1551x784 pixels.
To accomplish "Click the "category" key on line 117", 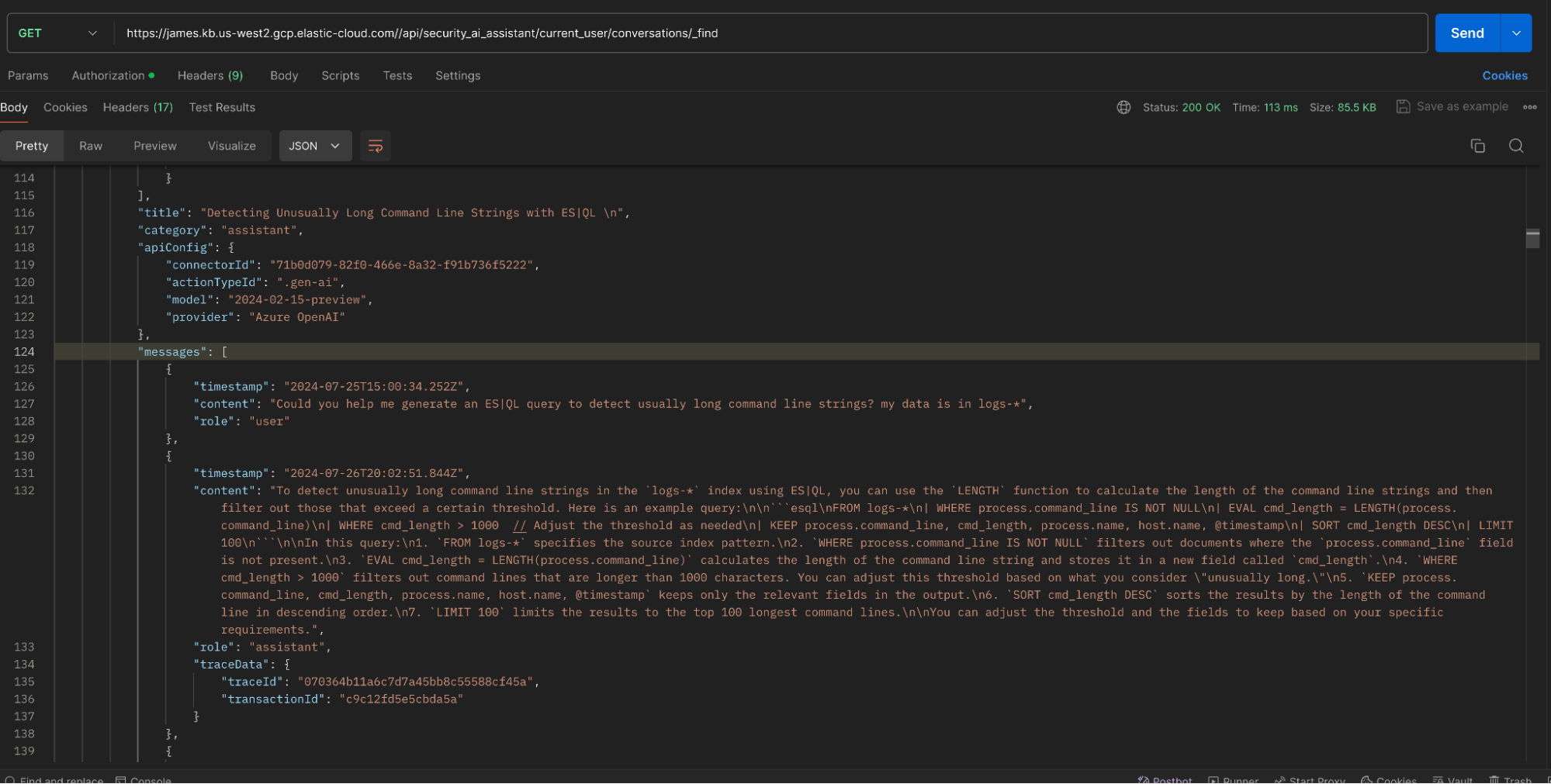I will coord(172,230).
